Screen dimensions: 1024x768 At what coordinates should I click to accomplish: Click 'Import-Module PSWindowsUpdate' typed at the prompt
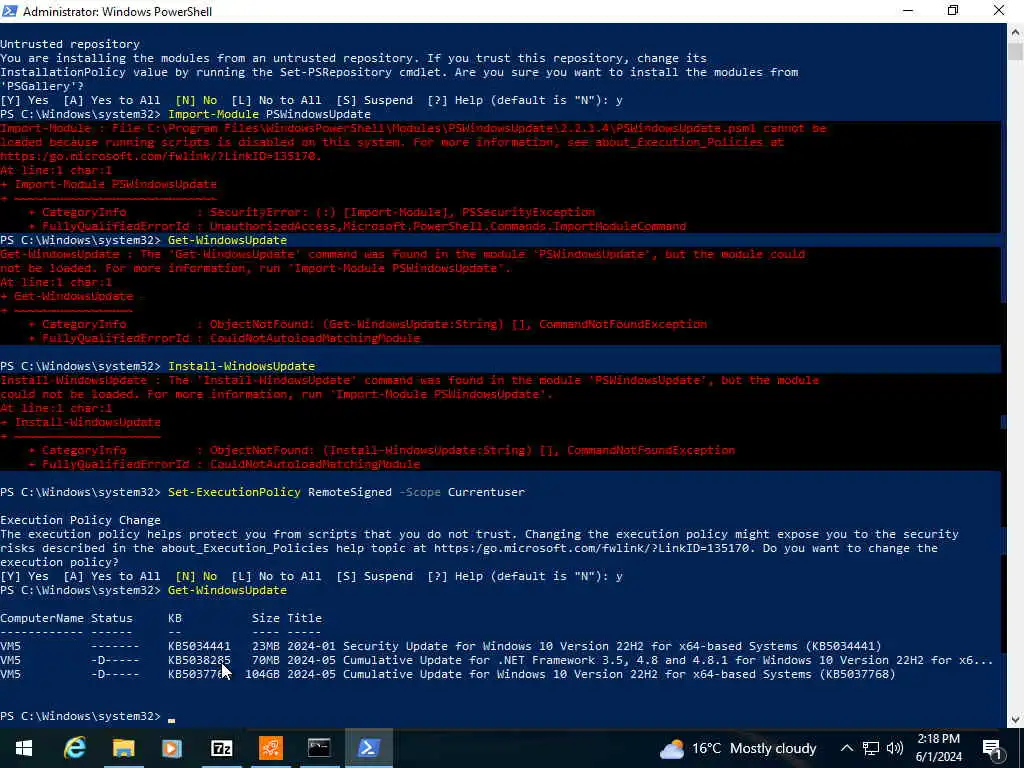point(269,114)
